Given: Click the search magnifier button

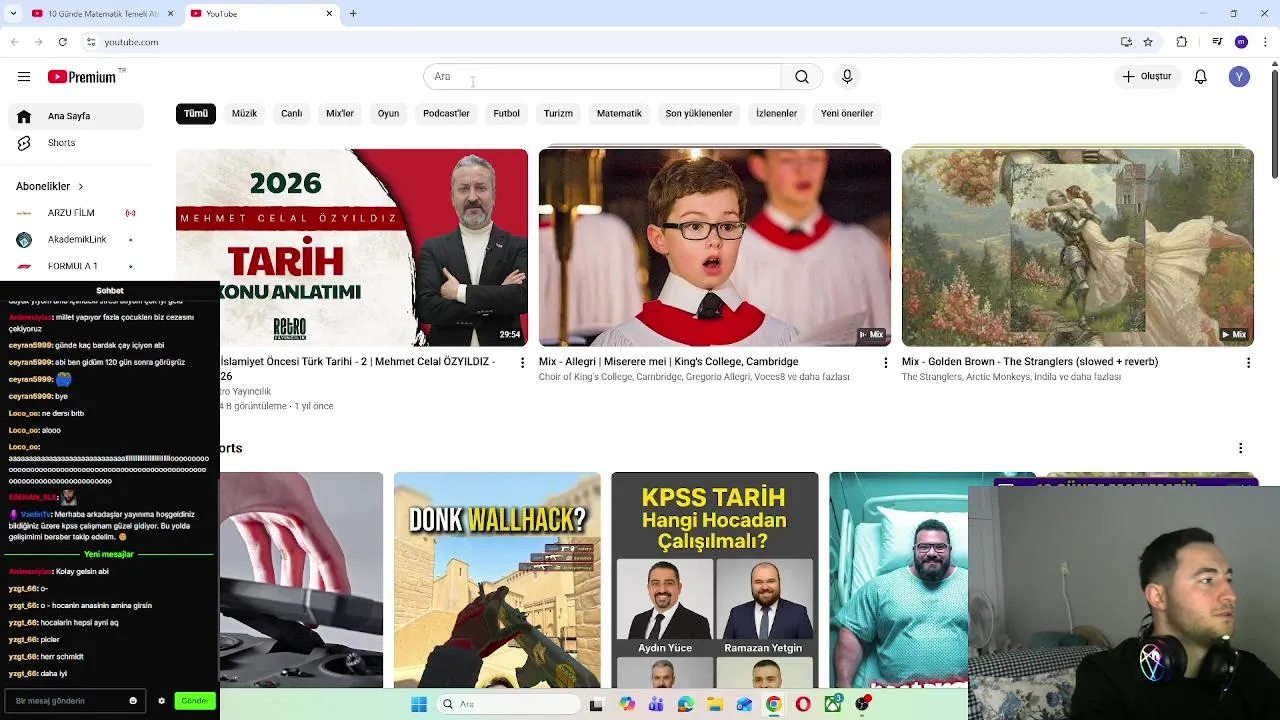Looking at the screenshot, I should tap(802, 77).
